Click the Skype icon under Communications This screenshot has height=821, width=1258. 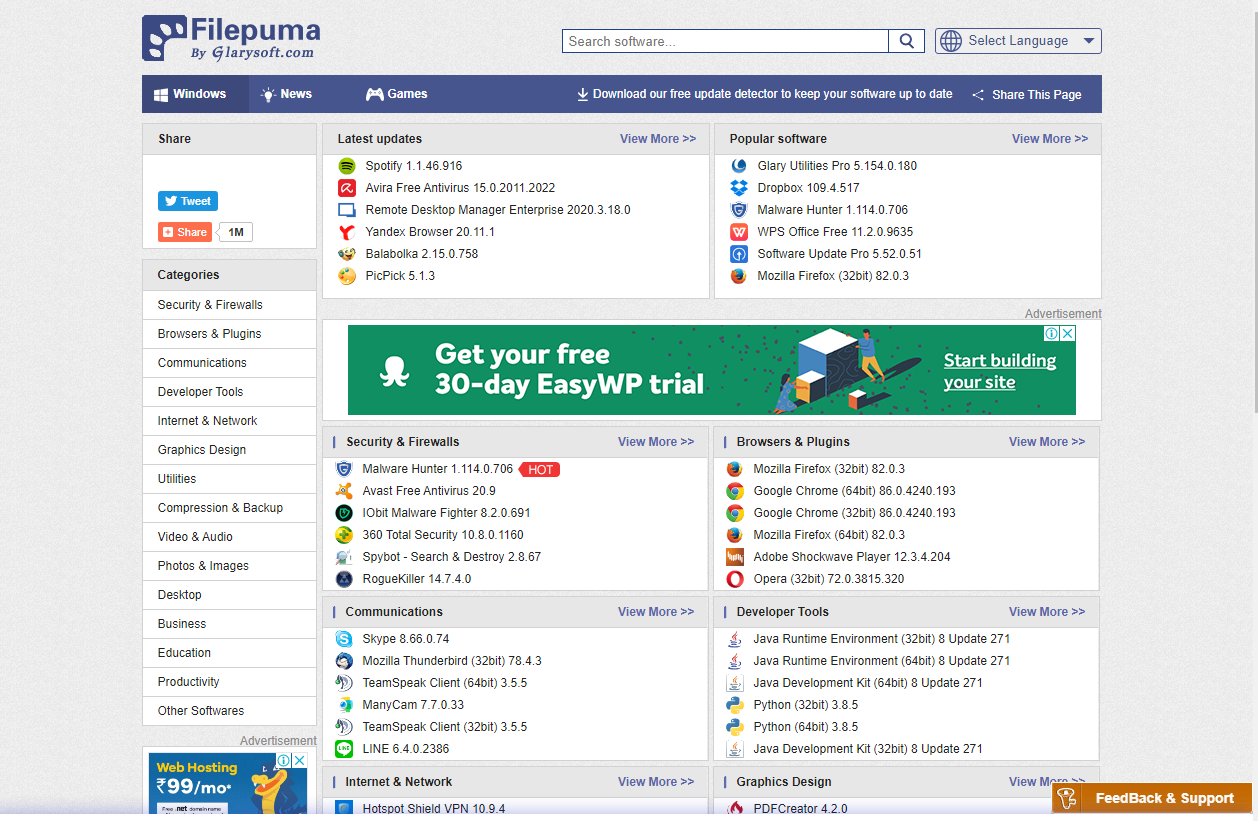[x=344, y=639]
